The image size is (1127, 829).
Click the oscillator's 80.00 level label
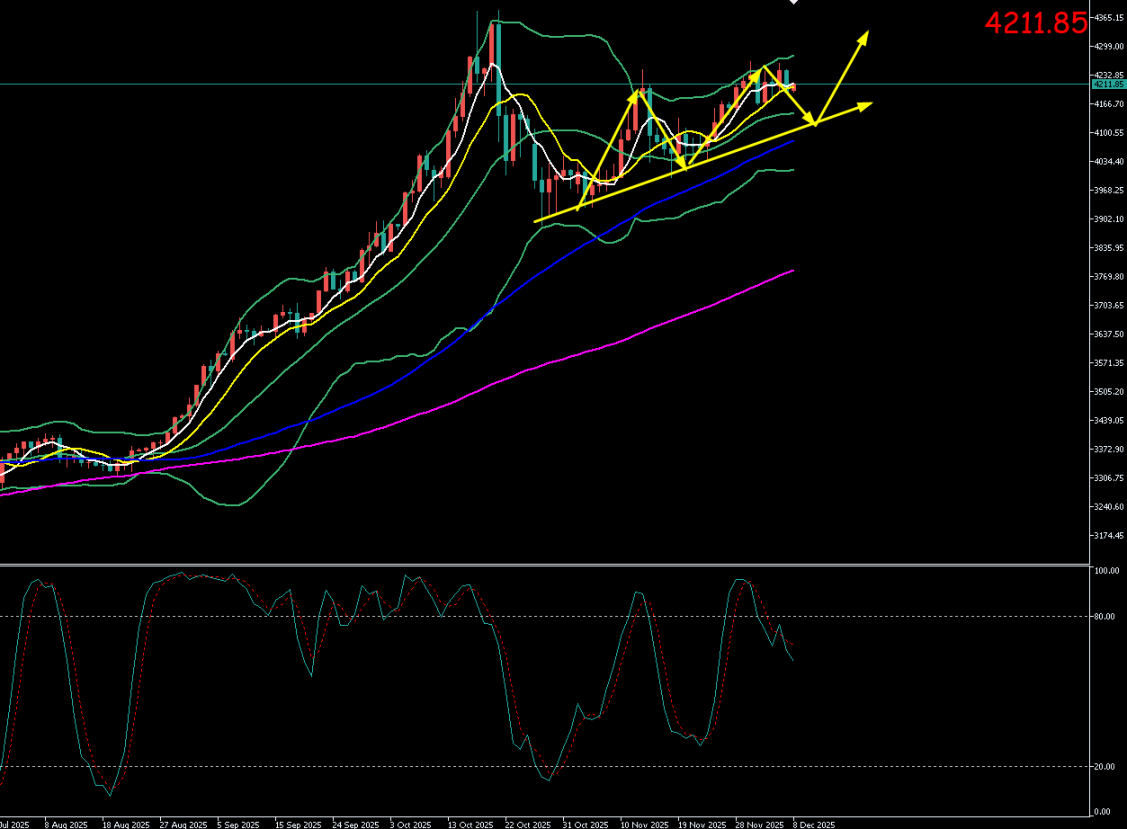pos(1106,617)
